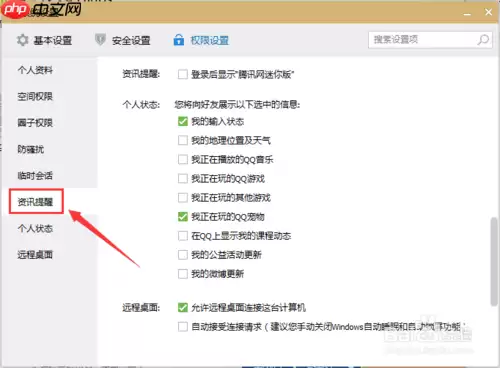
Task: Open 远程桌面 in the sidebar
Action: click(x=35, y=255)
